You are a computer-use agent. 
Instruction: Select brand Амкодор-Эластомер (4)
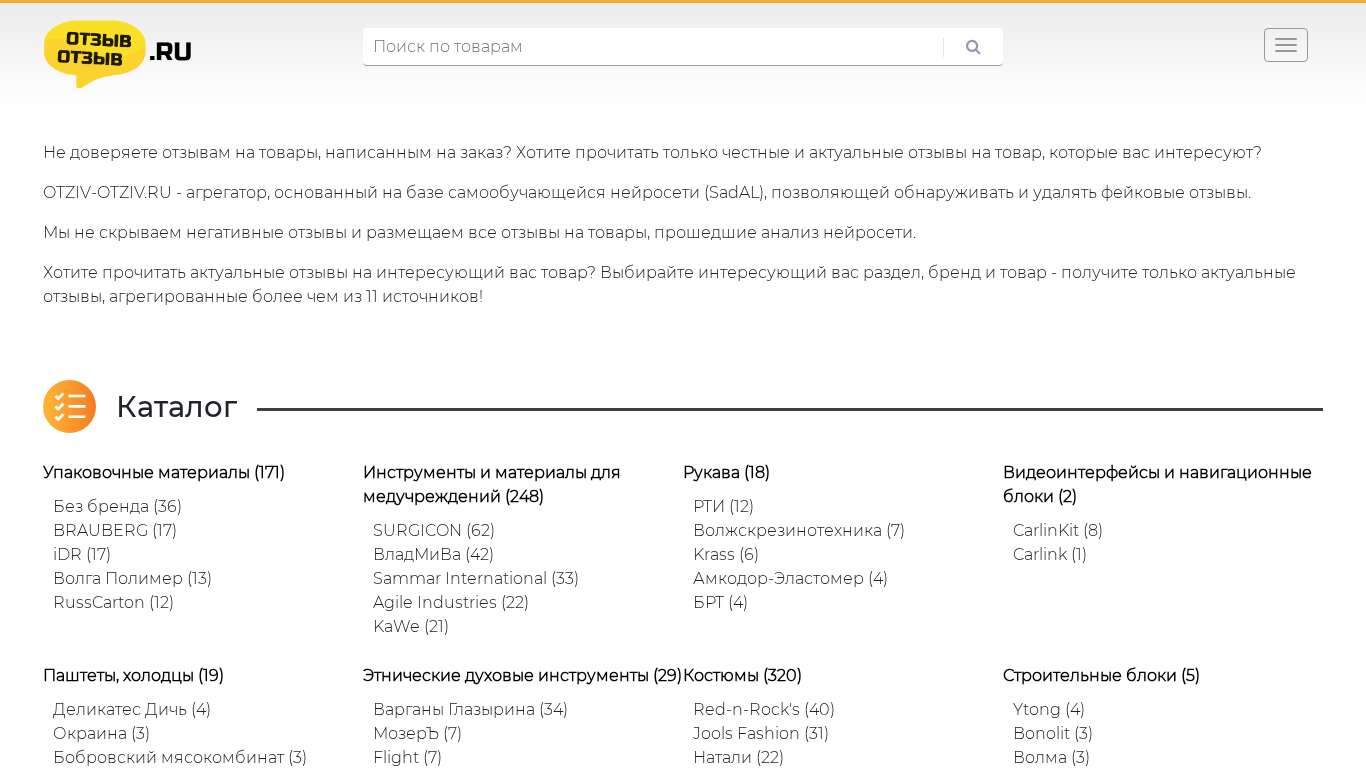click(790, 578)
